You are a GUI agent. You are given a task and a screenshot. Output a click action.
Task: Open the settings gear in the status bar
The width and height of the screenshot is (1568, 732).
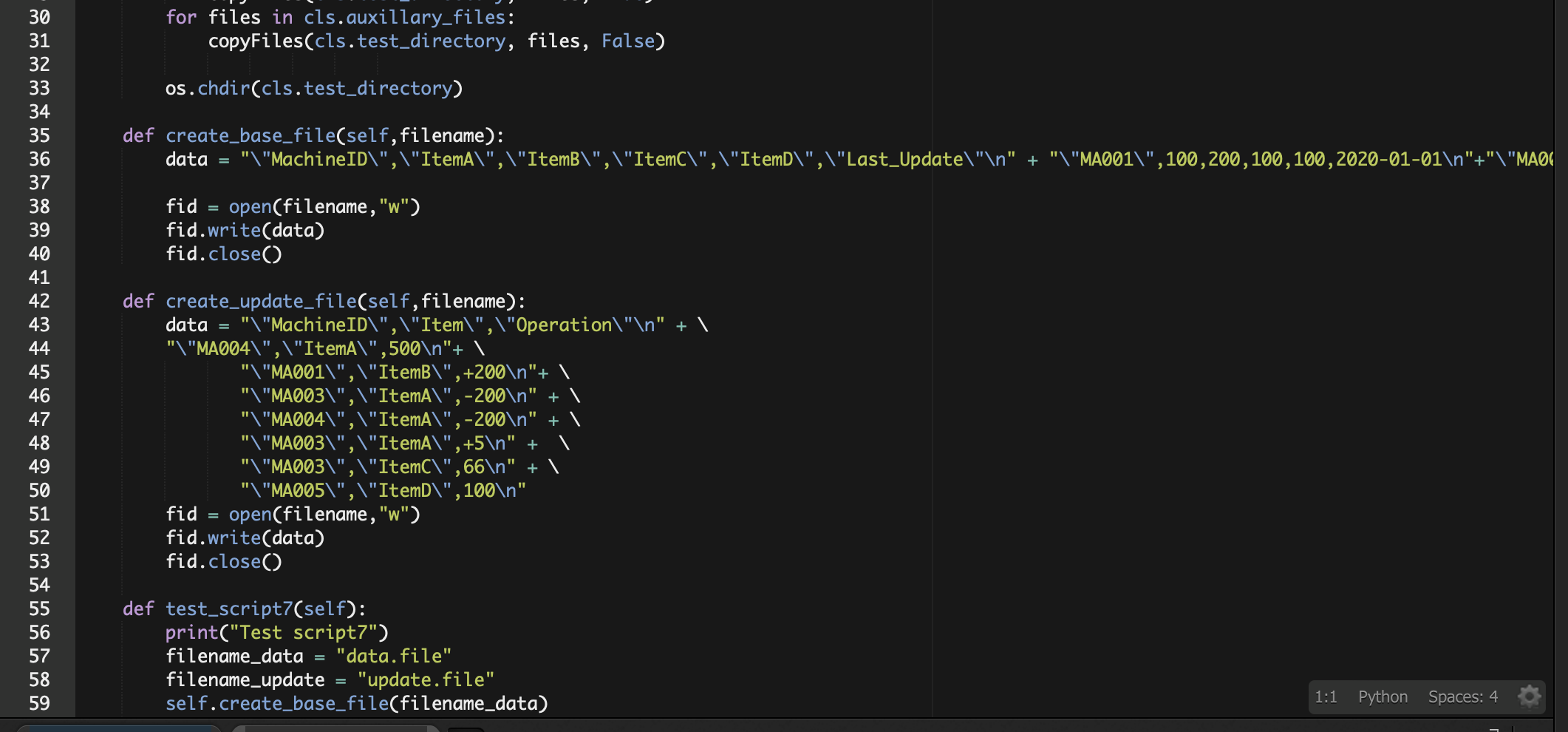(x=1528, y=696)
